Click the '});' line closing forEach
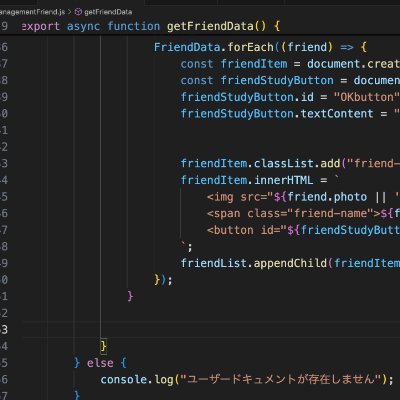Image resolution: width=400 pixels, height=400 pixels. [x=163, y=280]
